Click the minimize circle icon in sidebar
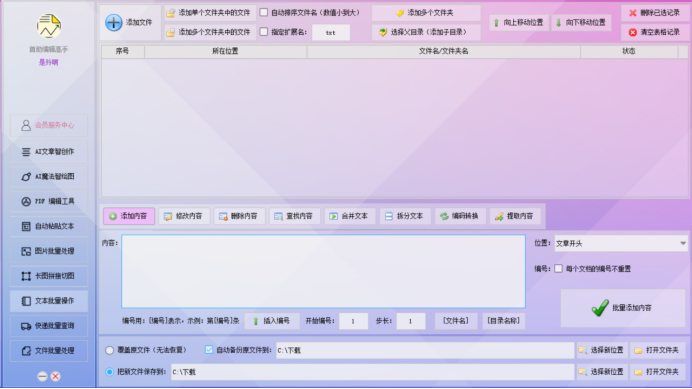Image resolution: width=692 pixels, height=389 pixels. pos(42,376)
